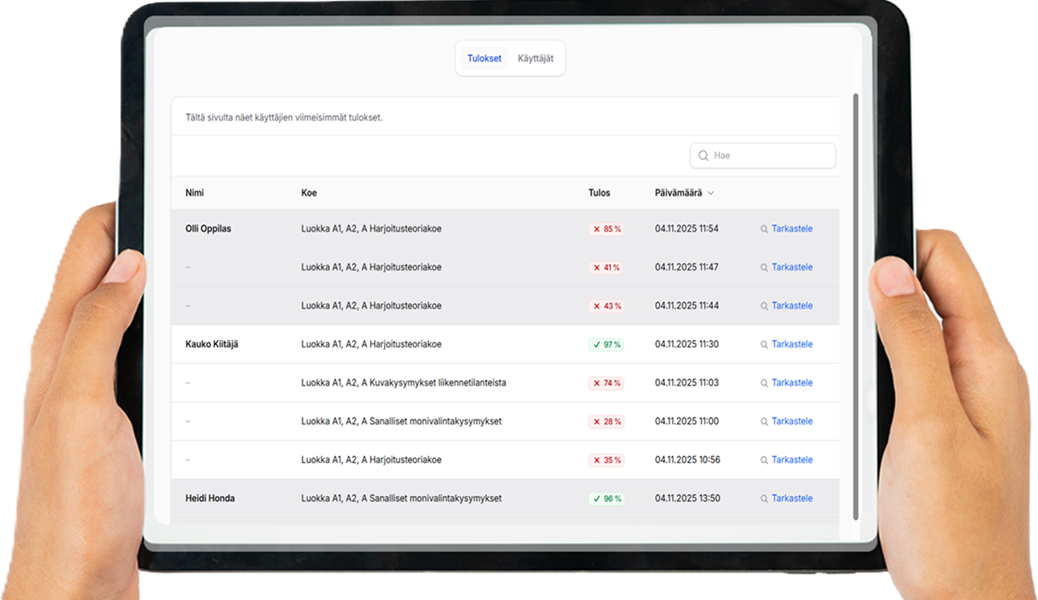Click the red 85 % failed result badge
Screen dimensions: 1038x600
pos(606,229)
